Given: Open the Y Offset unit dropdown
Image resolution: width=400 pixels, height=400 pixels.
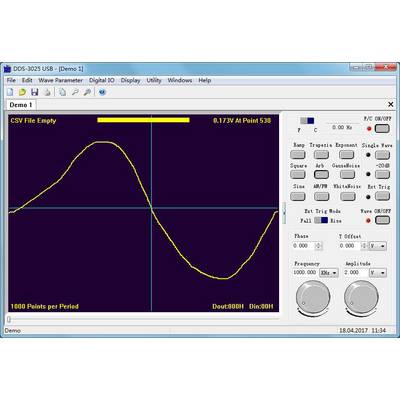Looking at the screenshot, I should click(378, 246).
